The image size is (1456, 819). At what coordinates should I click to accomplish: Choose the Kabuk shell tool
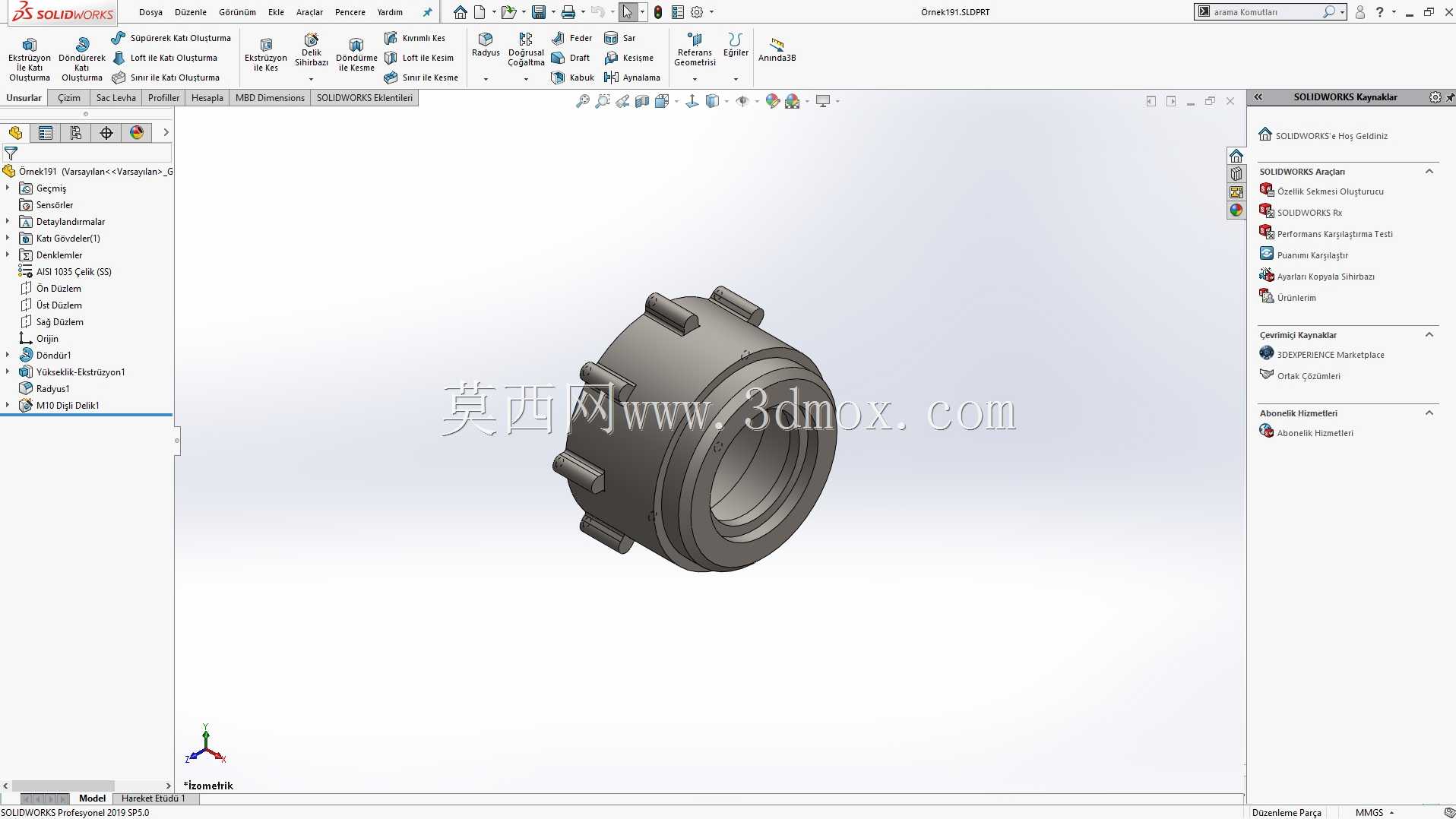[573, 77]
